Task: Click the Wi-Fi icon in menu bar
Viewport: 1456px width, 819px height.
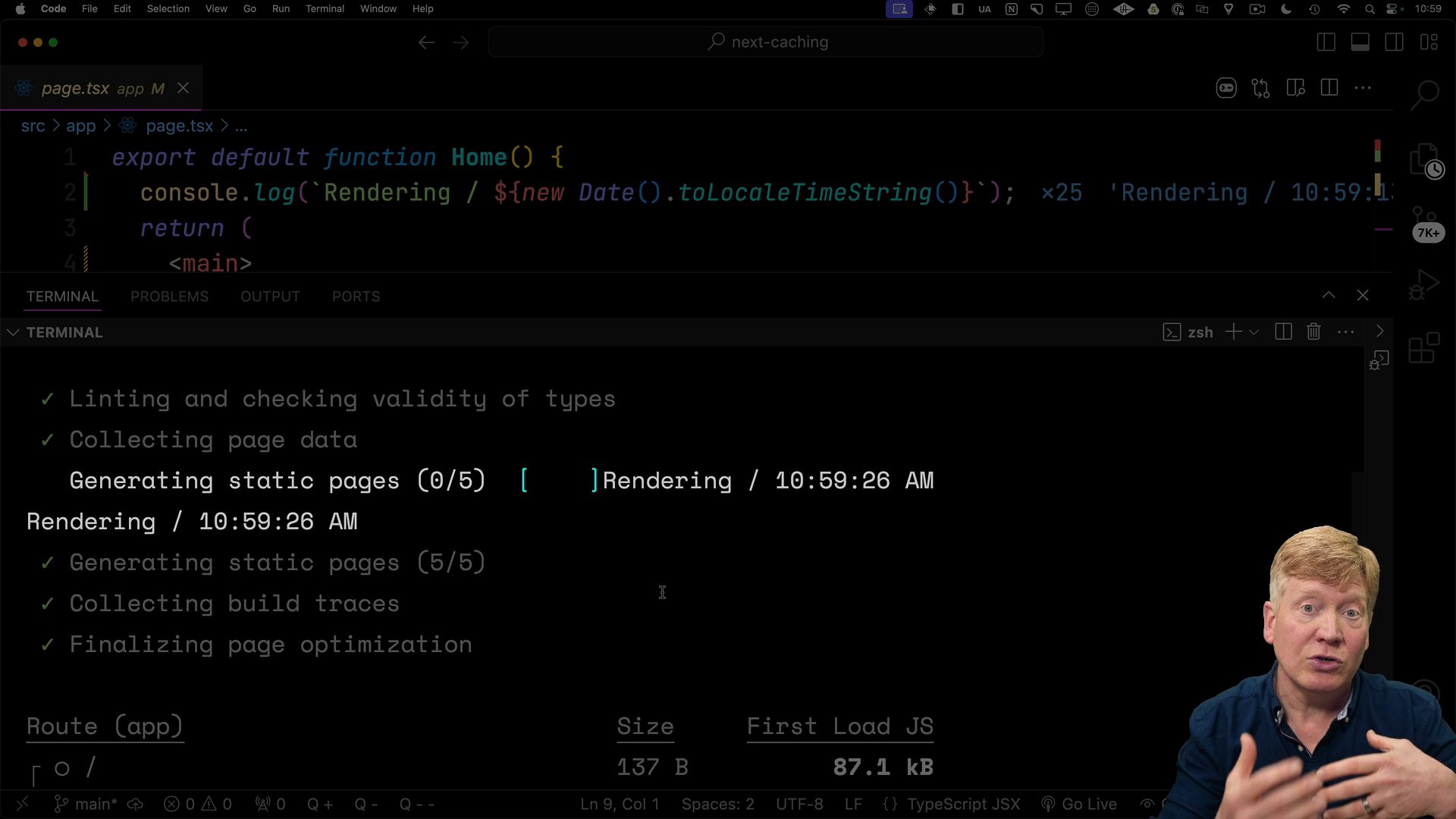Action: coord(1343,9)
